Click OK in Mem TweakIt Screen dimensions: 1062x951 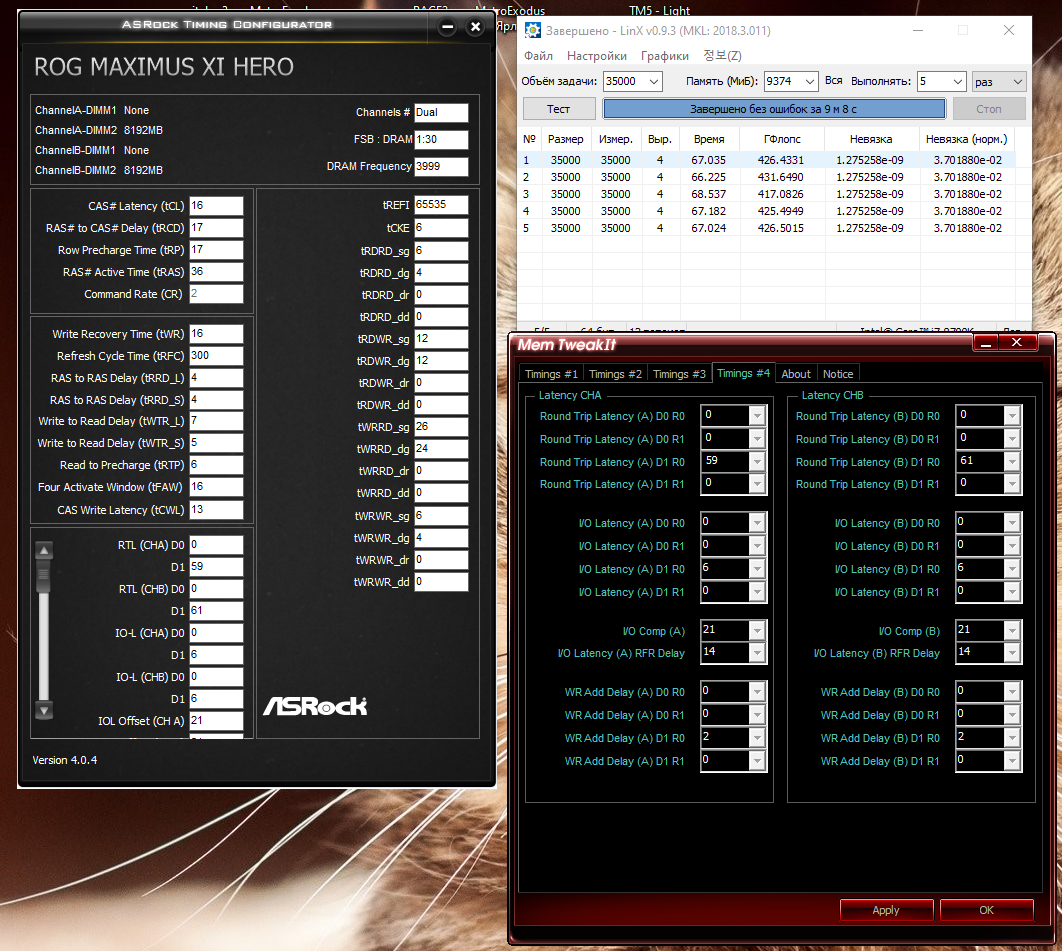[986, 910]
